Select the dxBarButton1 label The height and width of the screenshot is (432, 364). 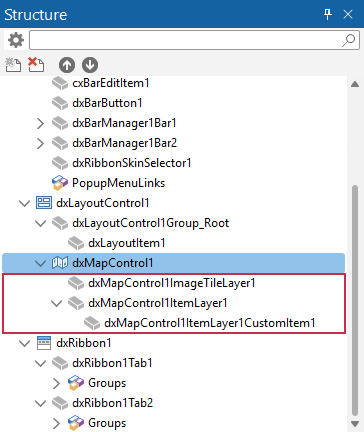(x=107, y=103)
